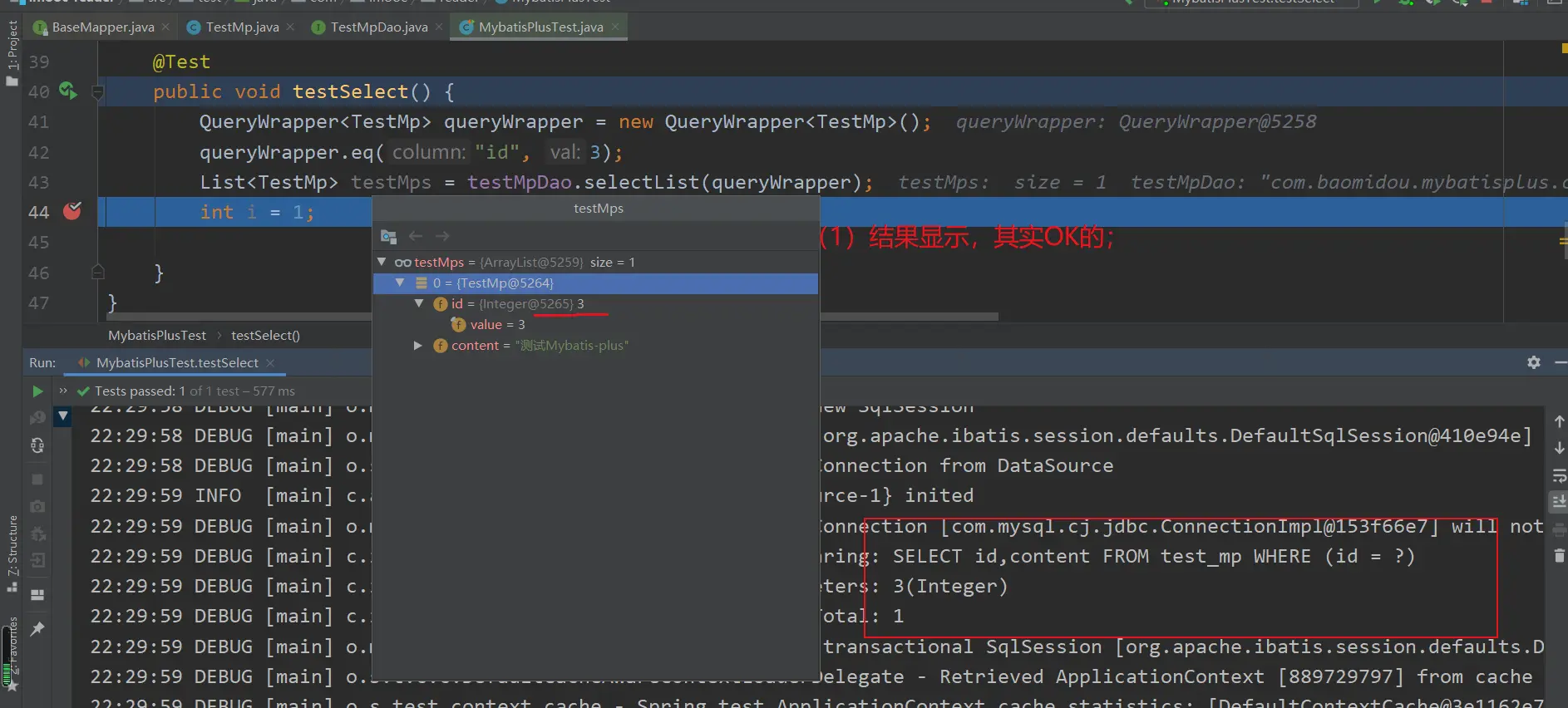This screenshot has width=1568, height=708.
Task: Toggle scroll to end of console
Action: click(x=1559, y=502)
